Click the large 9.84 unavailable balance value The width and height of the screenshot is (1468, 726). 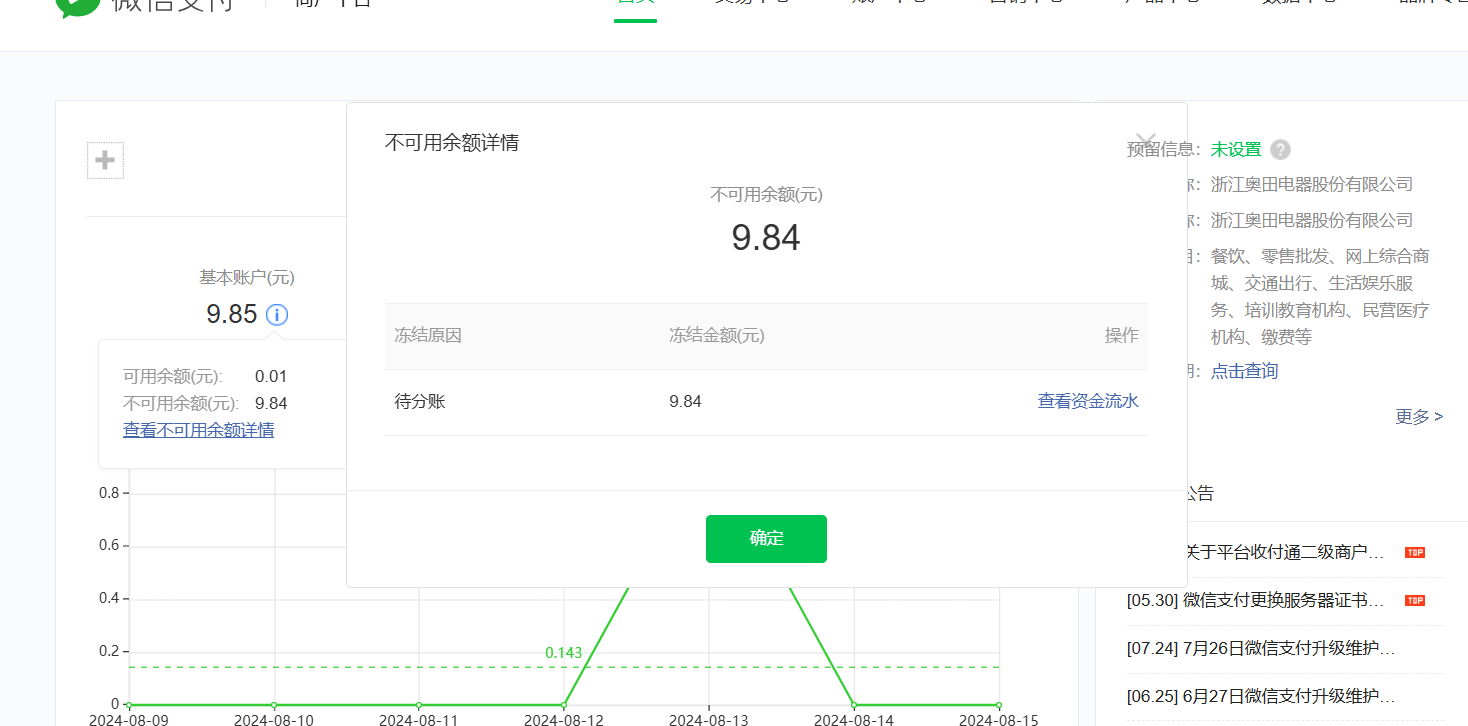click(766, 238)
